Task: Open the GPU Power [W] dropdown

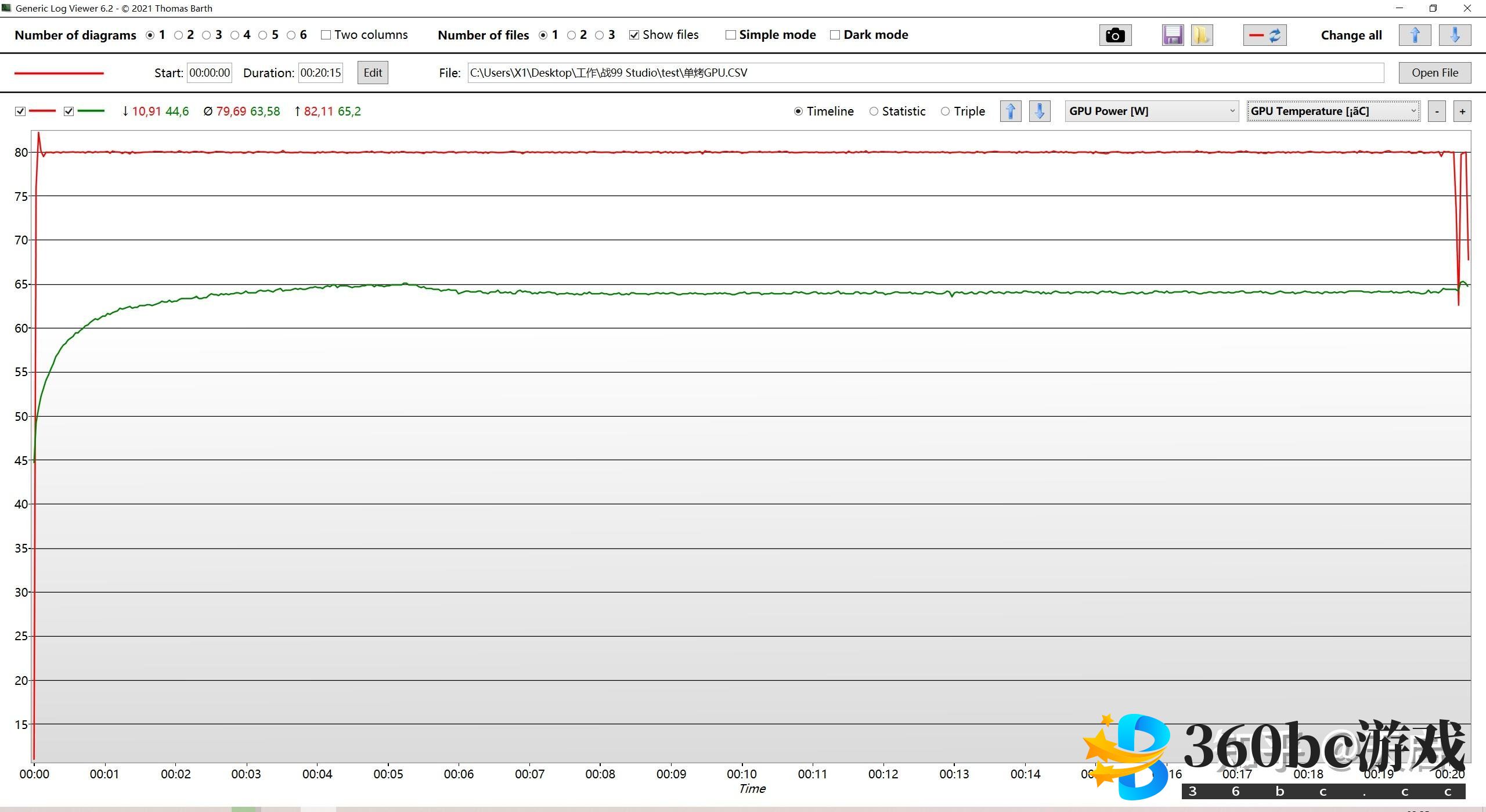Action: [x=1152, y=111]
